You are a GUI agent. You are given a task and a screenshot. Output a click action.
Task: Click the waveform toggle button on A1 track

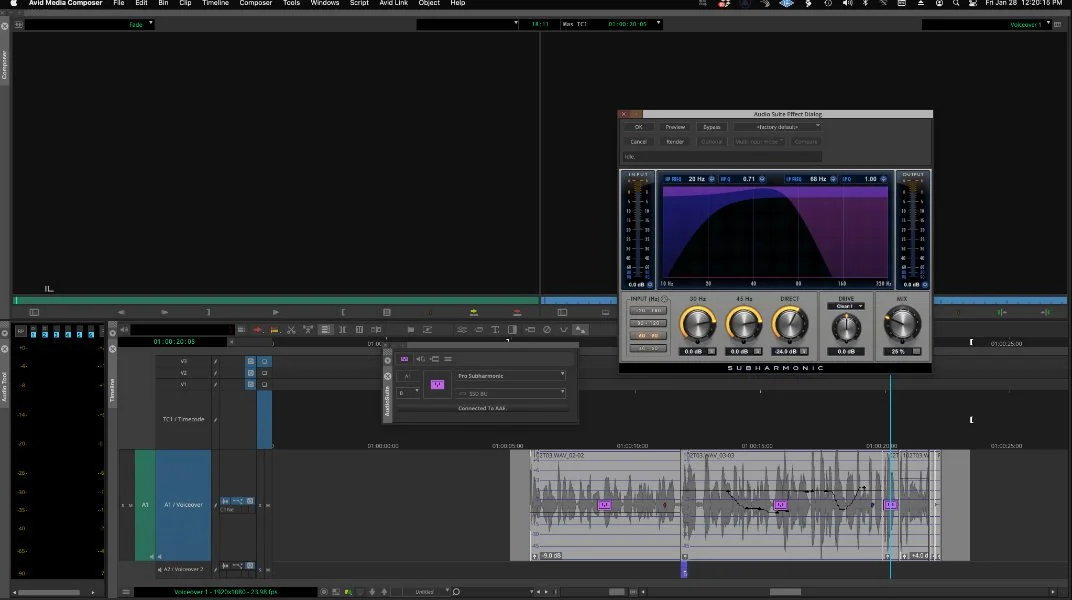225,501
